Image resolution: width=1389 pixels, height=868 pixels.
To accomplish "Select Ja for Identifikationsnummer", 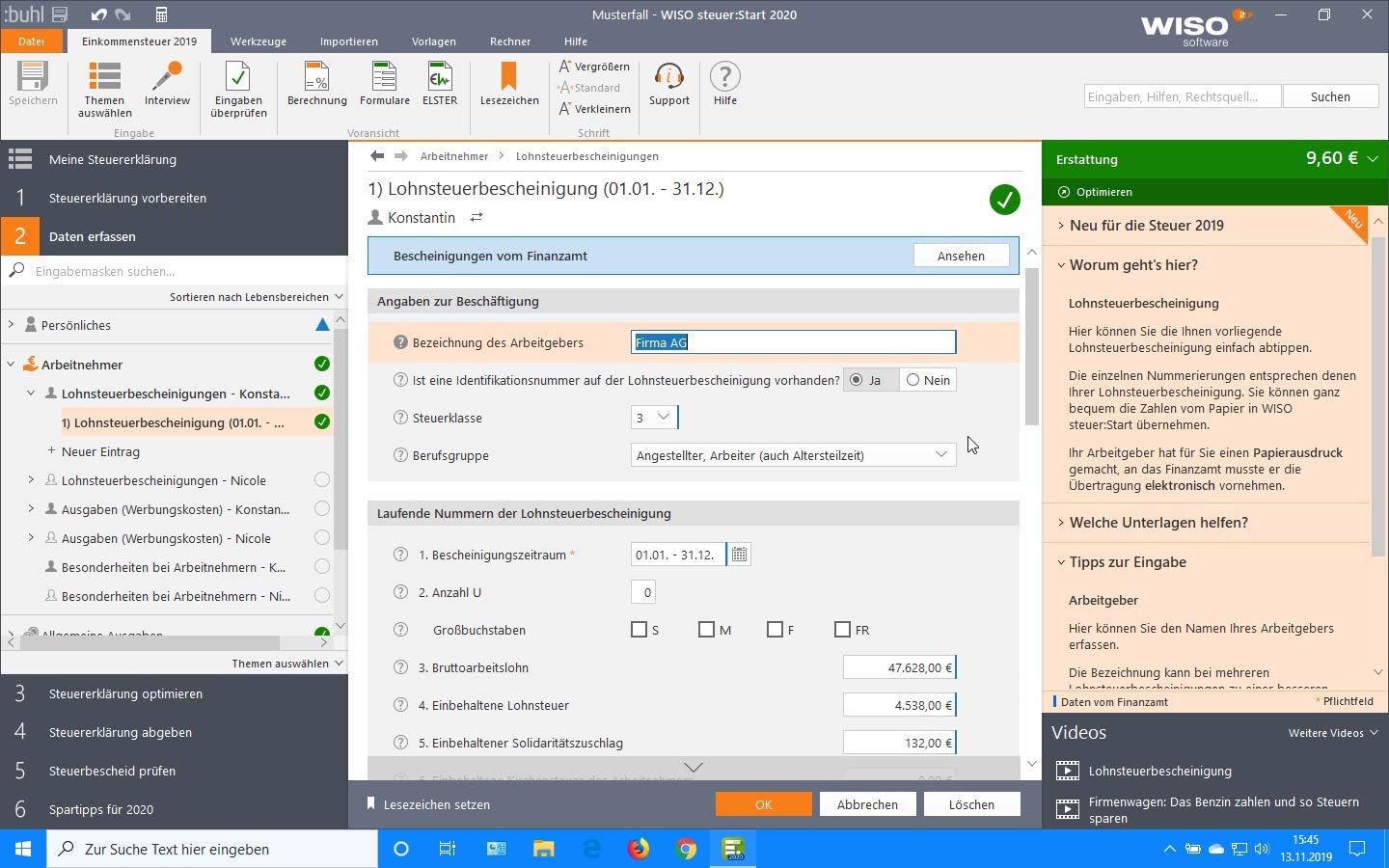I will coord(856,380).
